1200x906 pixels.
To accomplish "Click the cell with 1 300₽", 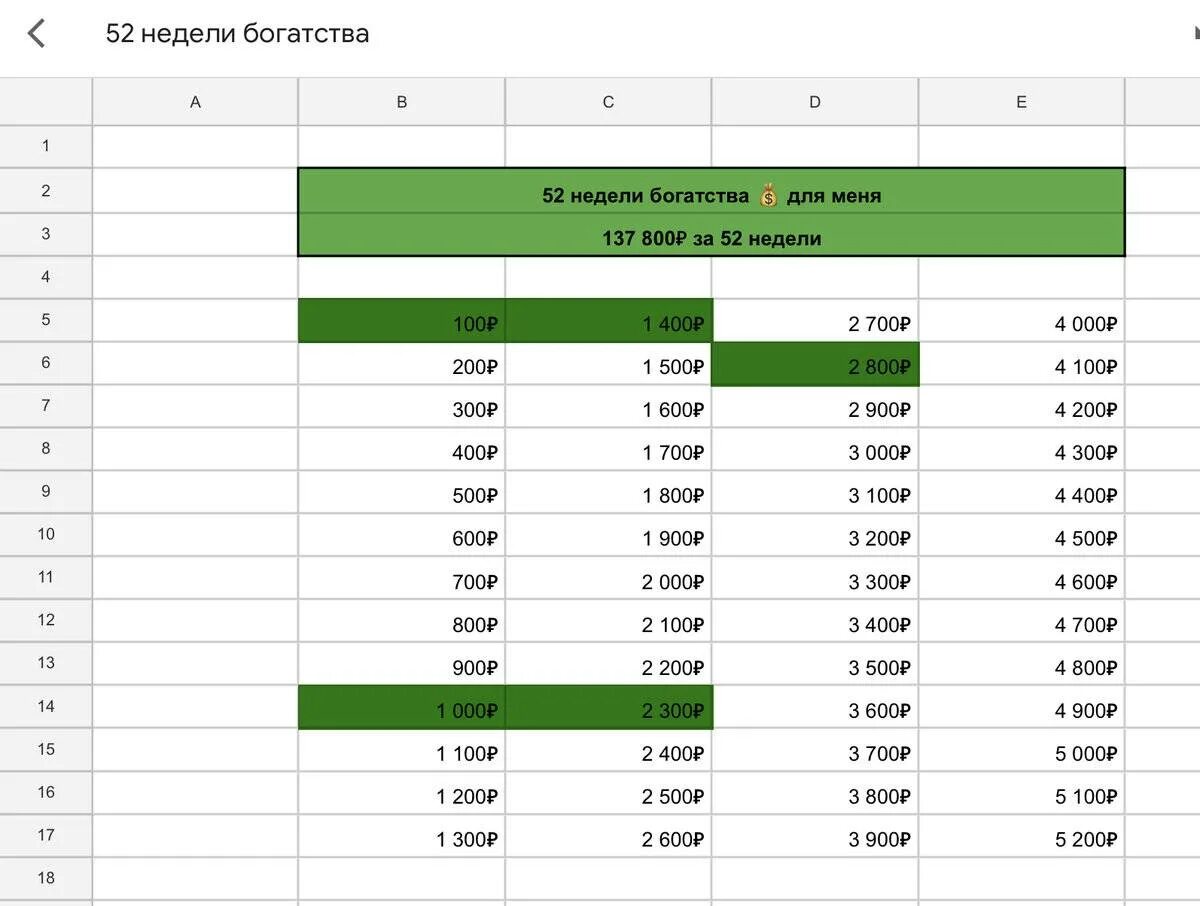I will coord(402,836).
